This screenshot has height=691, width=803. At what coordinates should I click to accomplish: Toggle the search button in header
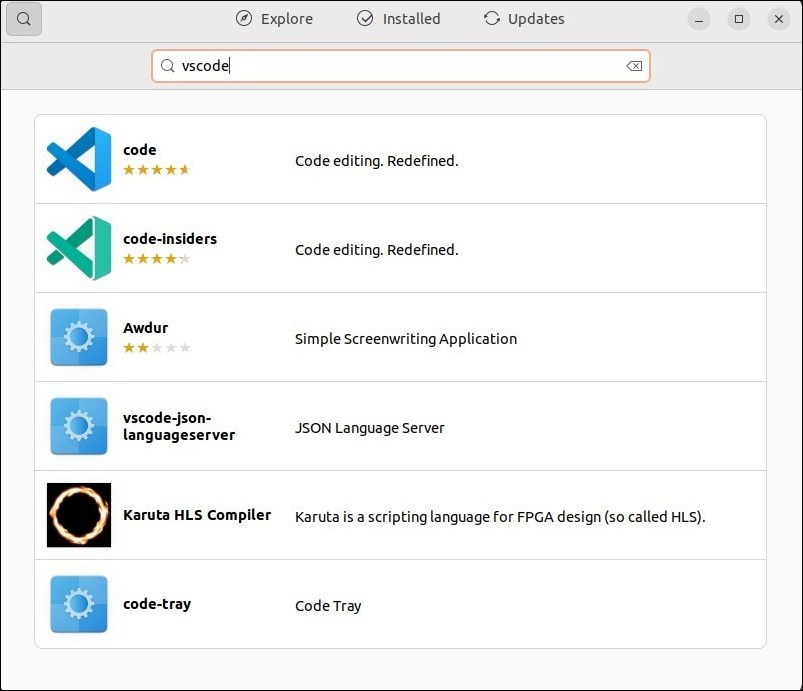[x=24, y=19]
